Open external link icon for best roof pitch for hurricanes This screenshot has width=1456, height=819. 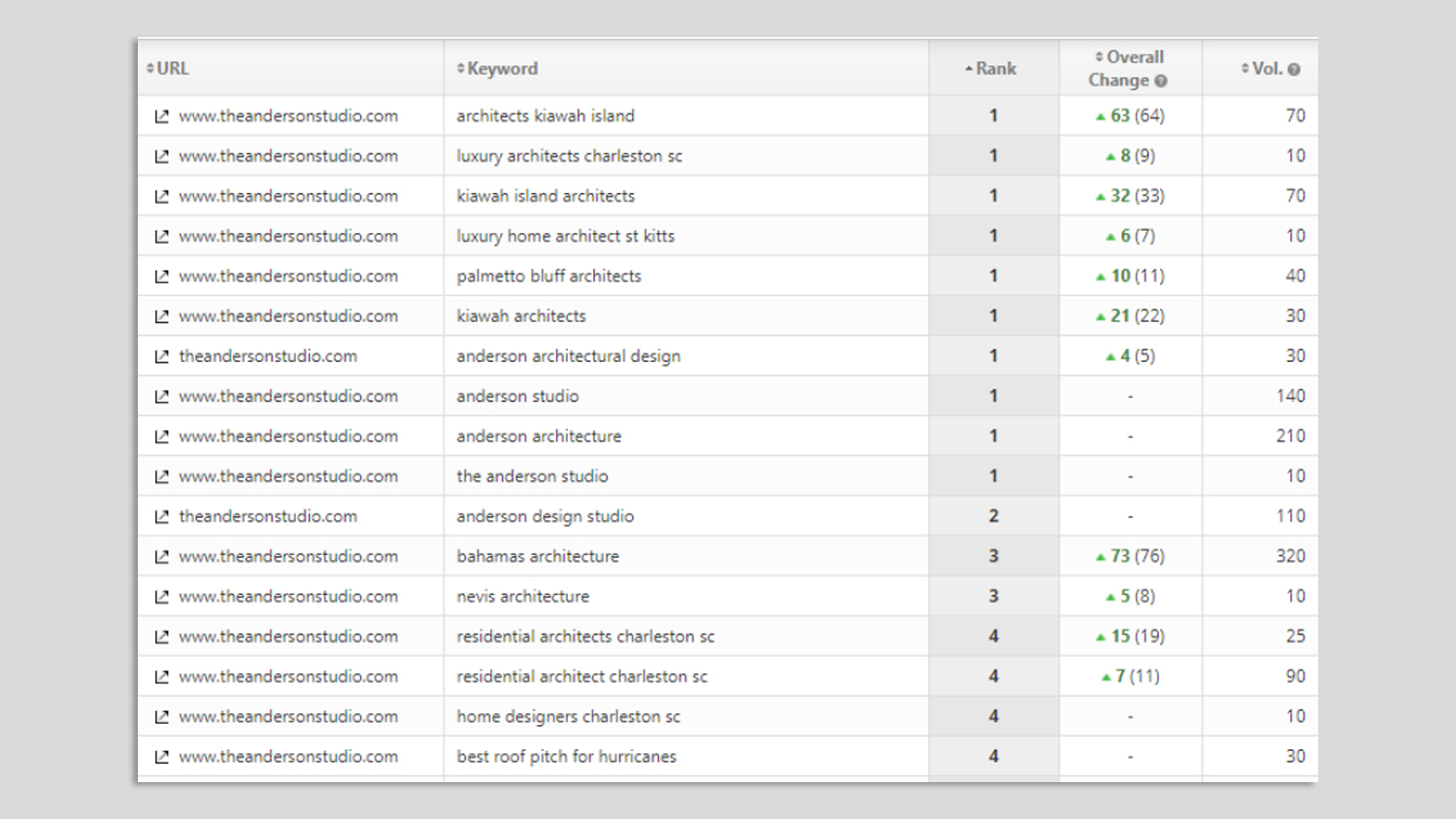[161, 757]
